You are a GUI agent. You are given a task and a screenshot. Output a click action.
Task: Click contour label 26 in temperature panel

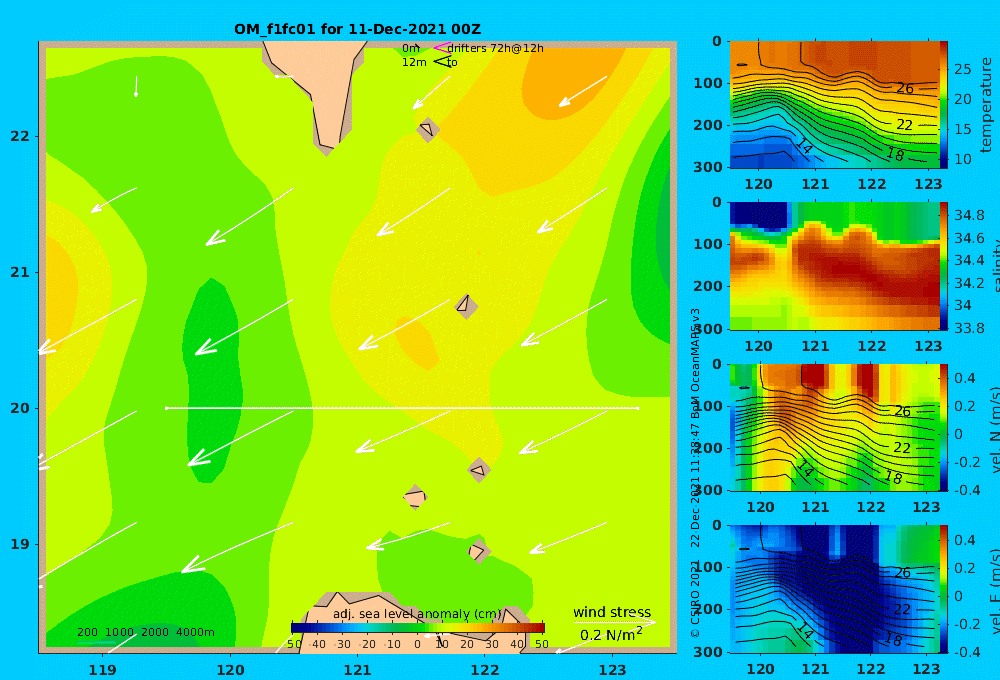(904, 89)
